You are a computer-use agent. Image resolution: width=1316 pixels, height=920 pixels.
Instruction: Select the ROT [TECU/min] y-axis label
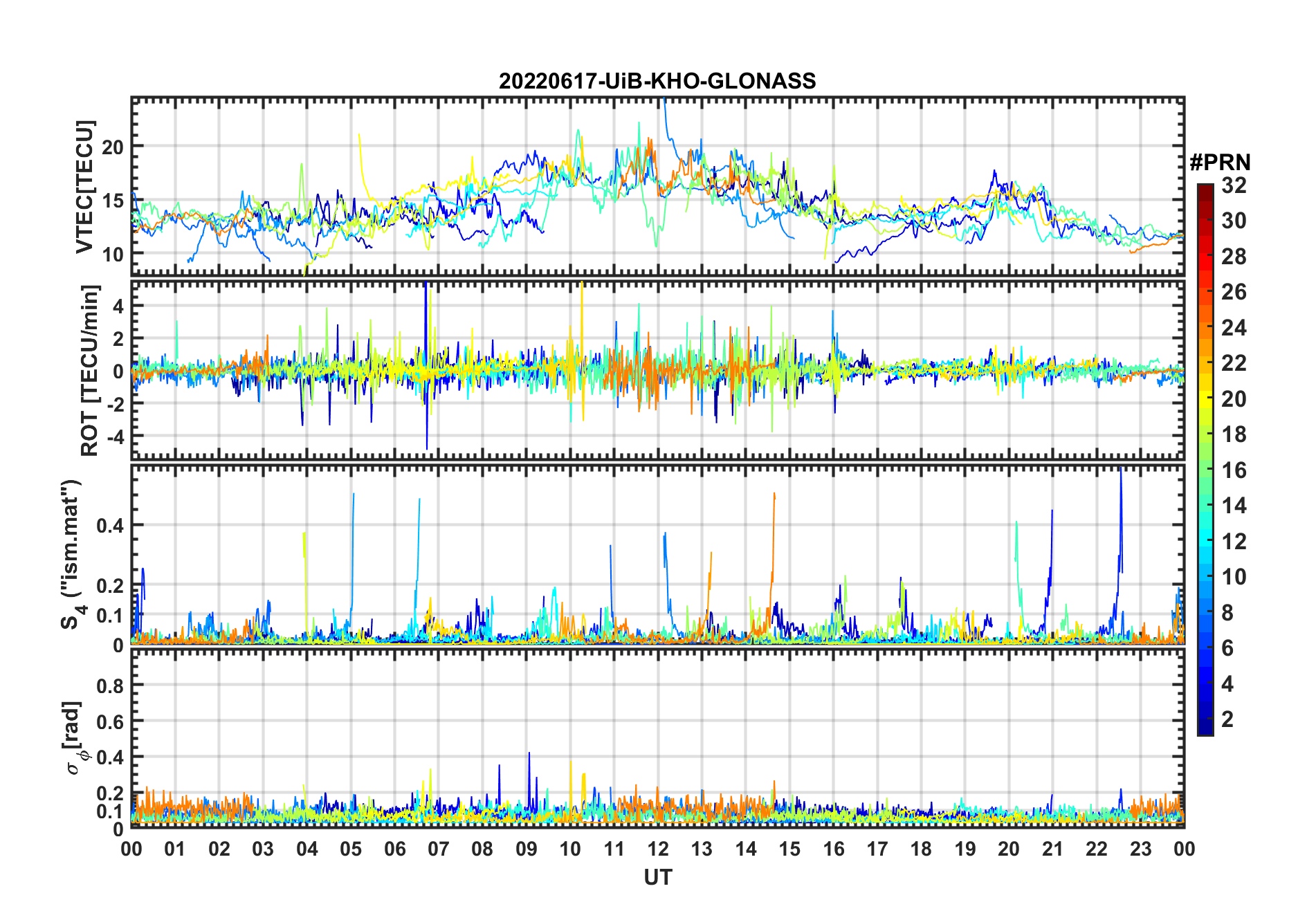coord(89,370)
